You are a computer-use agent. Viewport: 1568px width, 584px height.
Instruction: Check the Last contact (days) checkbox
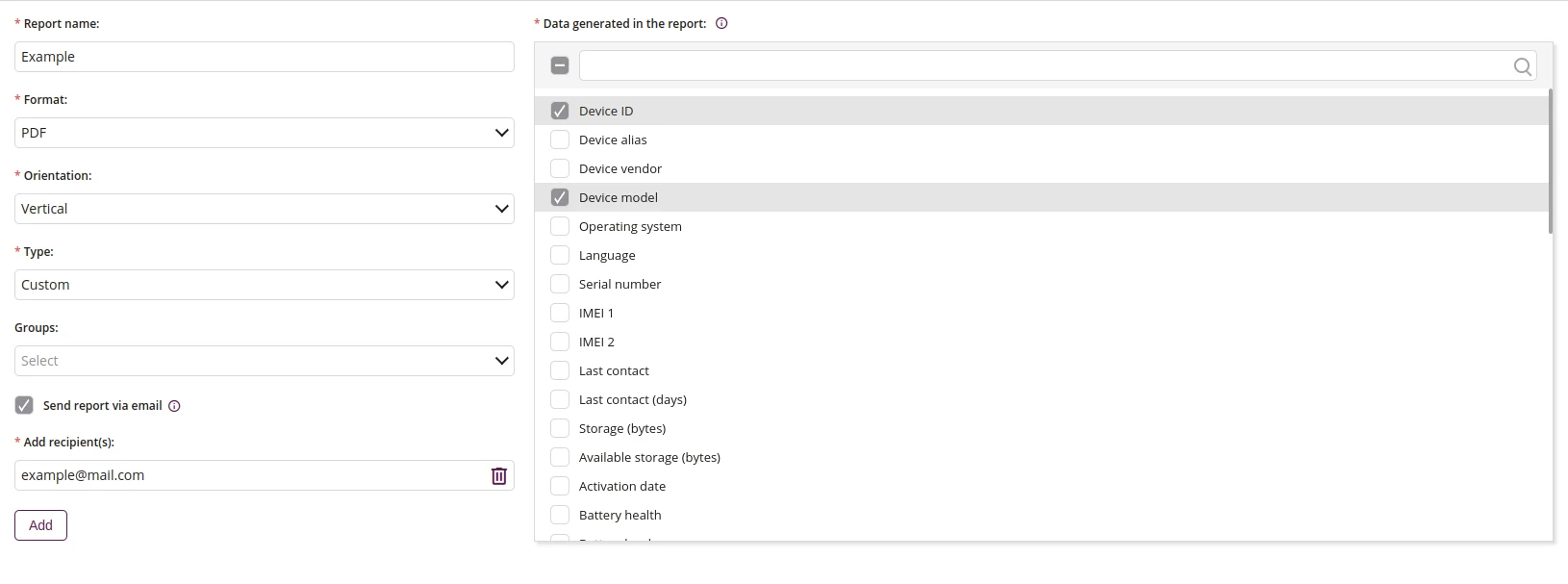[x=560, y=399]
